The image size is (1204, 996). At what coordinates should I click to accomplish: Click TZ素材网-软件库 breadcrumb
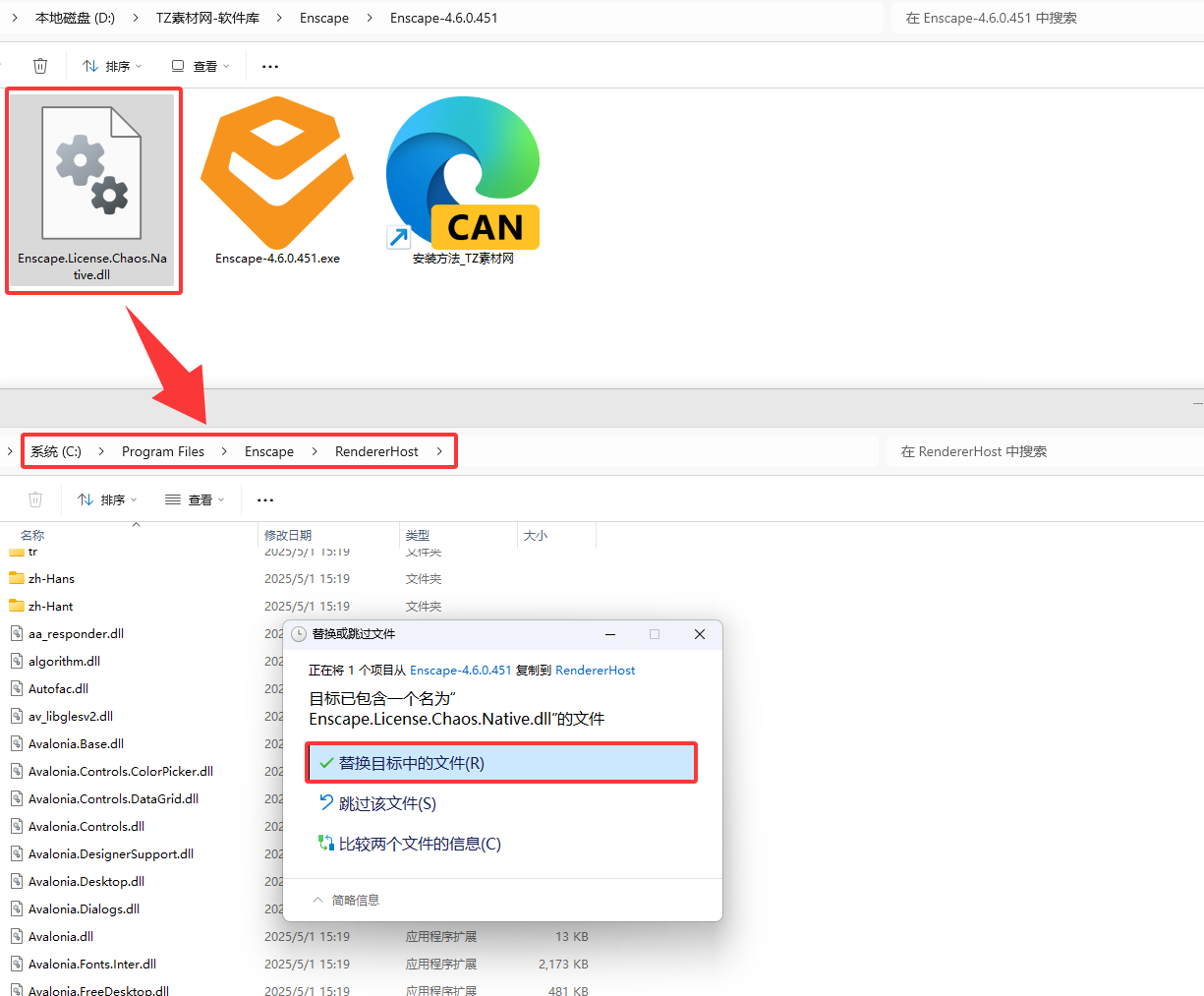(207, 18)
